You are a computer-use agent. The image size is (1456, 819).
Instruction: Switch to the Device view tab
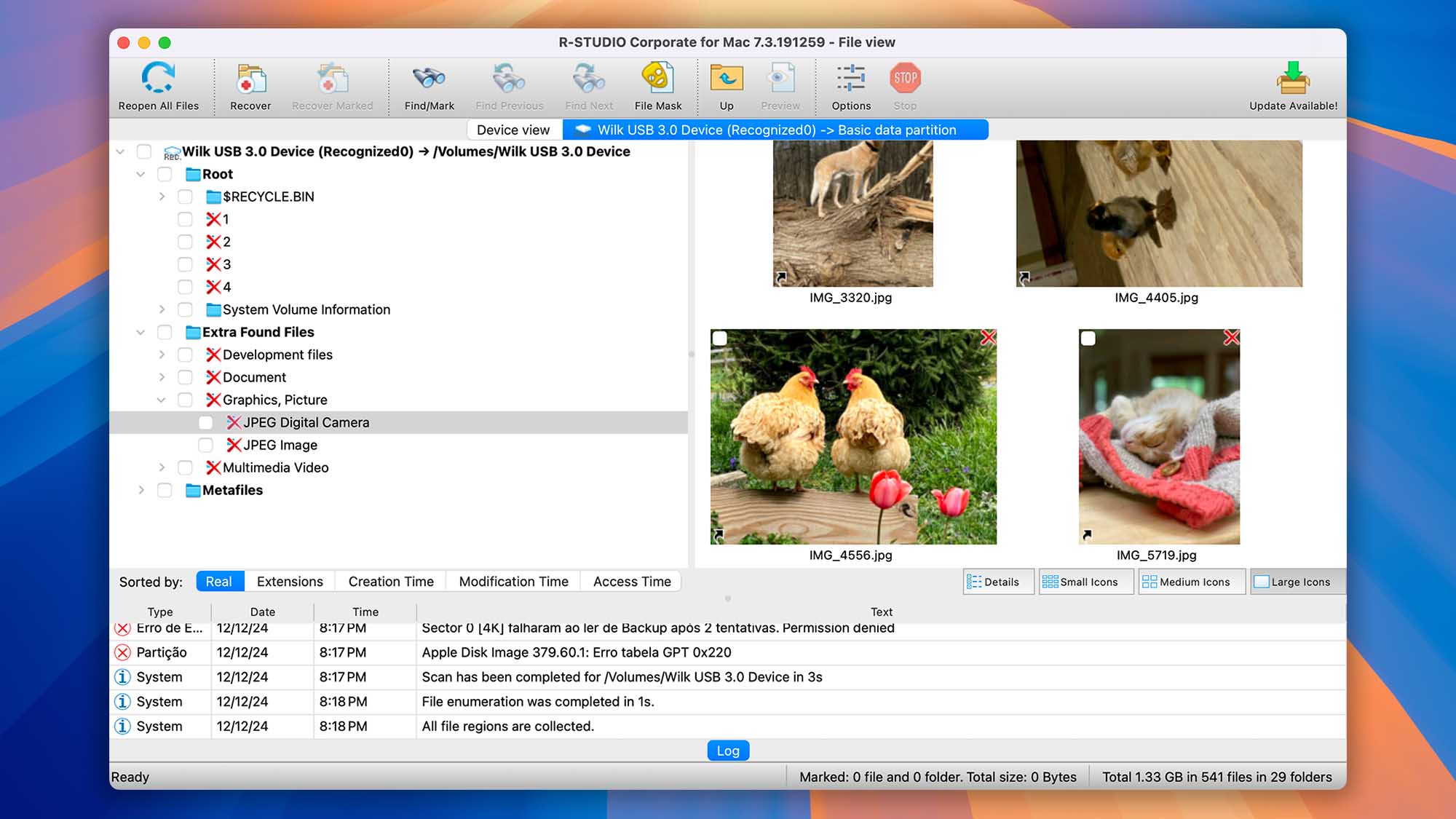click(x=513, y=130)
